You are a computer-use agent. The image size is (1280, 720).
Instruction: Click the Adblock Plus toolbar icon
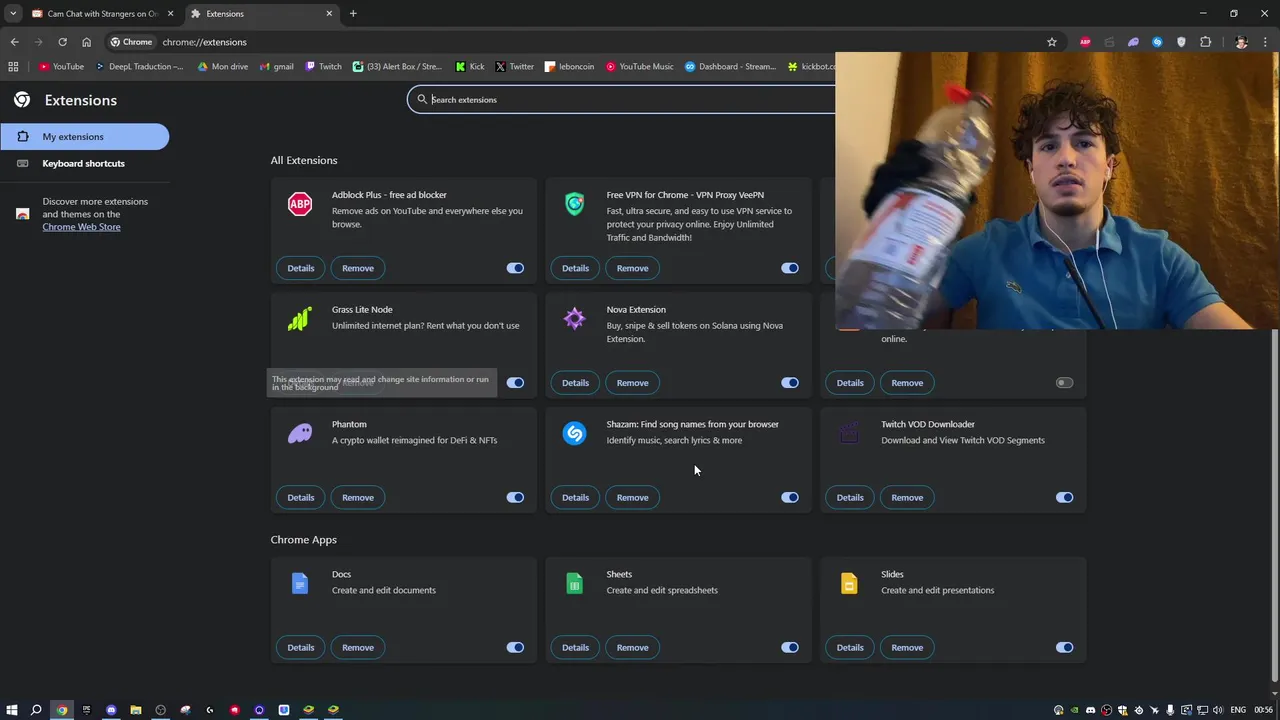coord(1085,42)
